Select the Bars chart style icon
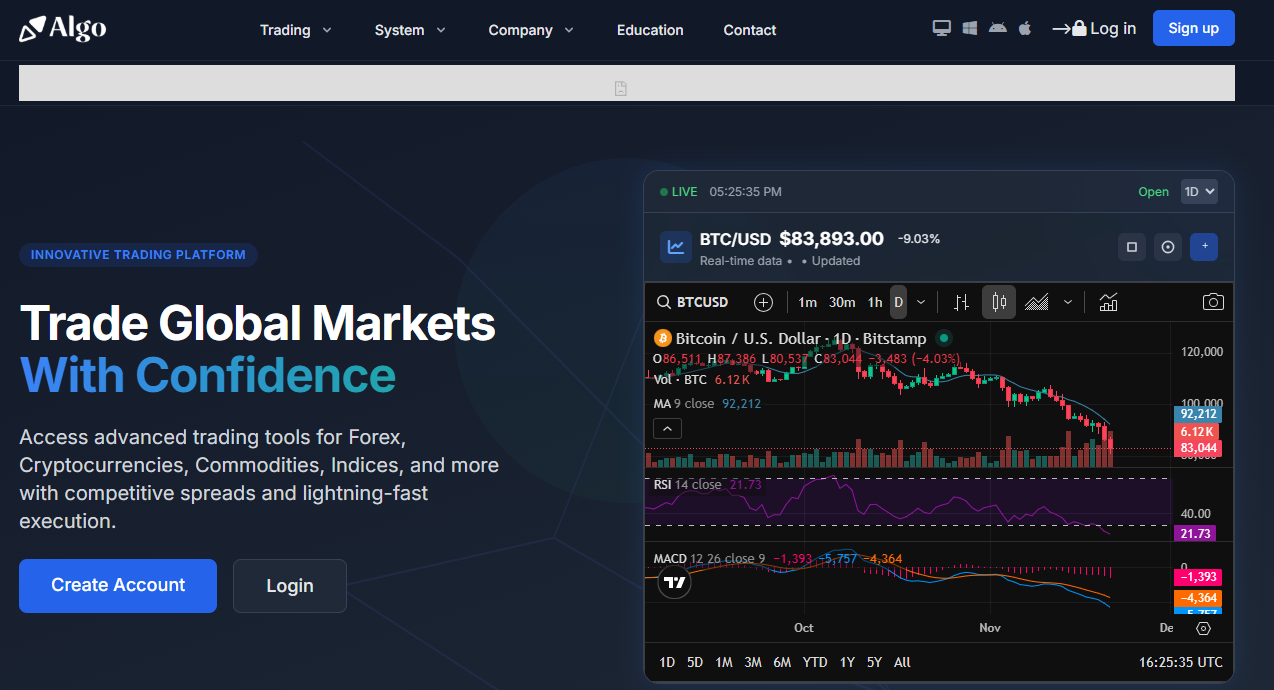 pos(961,302)
